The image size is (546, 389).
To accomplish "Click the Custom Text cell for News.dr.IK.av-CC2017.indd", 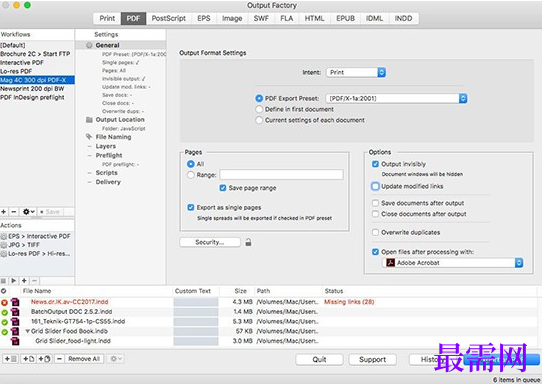I will click(196, 302).
